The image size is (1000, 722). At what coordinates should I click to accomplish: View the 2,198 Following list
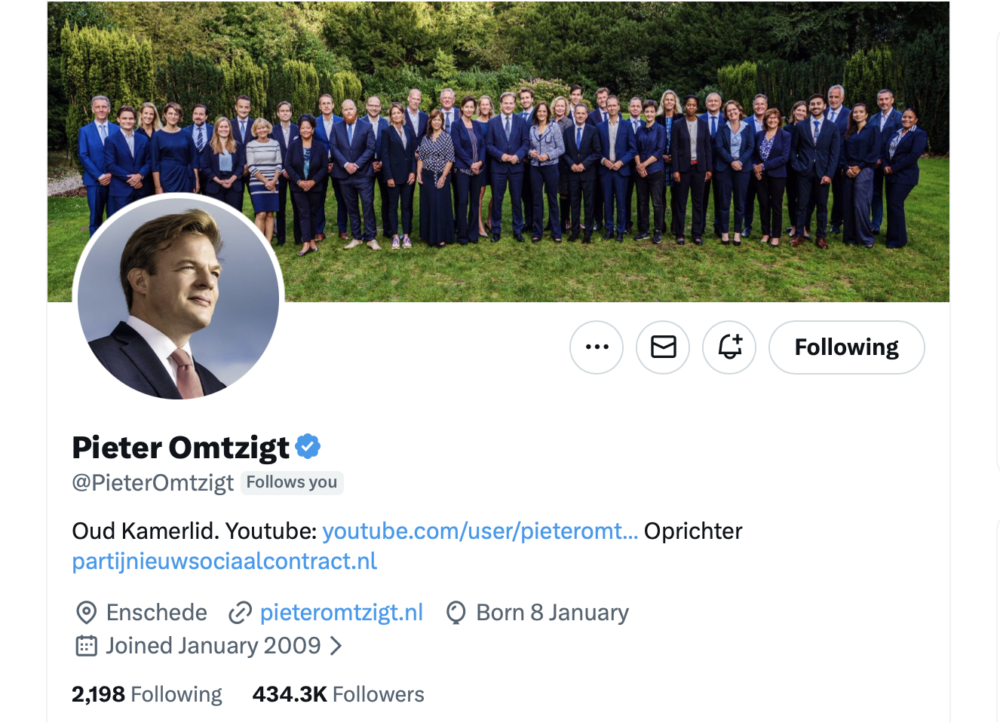coord(147,694)
